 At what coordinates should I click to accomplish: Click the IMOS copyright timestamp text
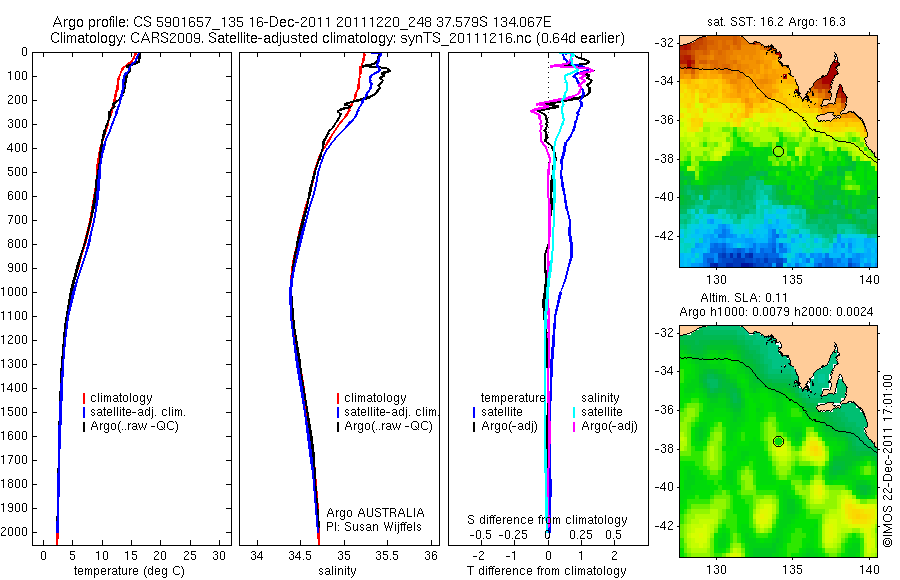pos(887,461)
